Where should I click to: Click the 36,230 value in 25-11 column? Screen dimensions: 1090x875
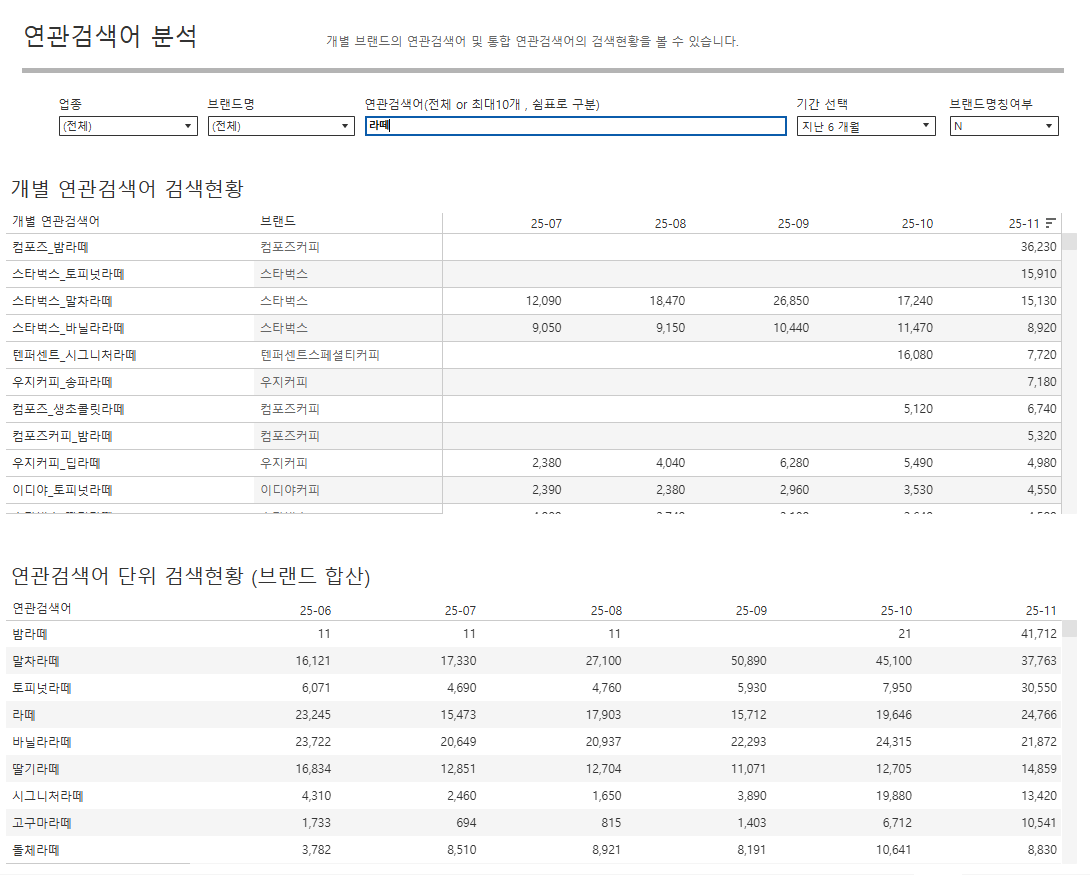[1038, 246]
